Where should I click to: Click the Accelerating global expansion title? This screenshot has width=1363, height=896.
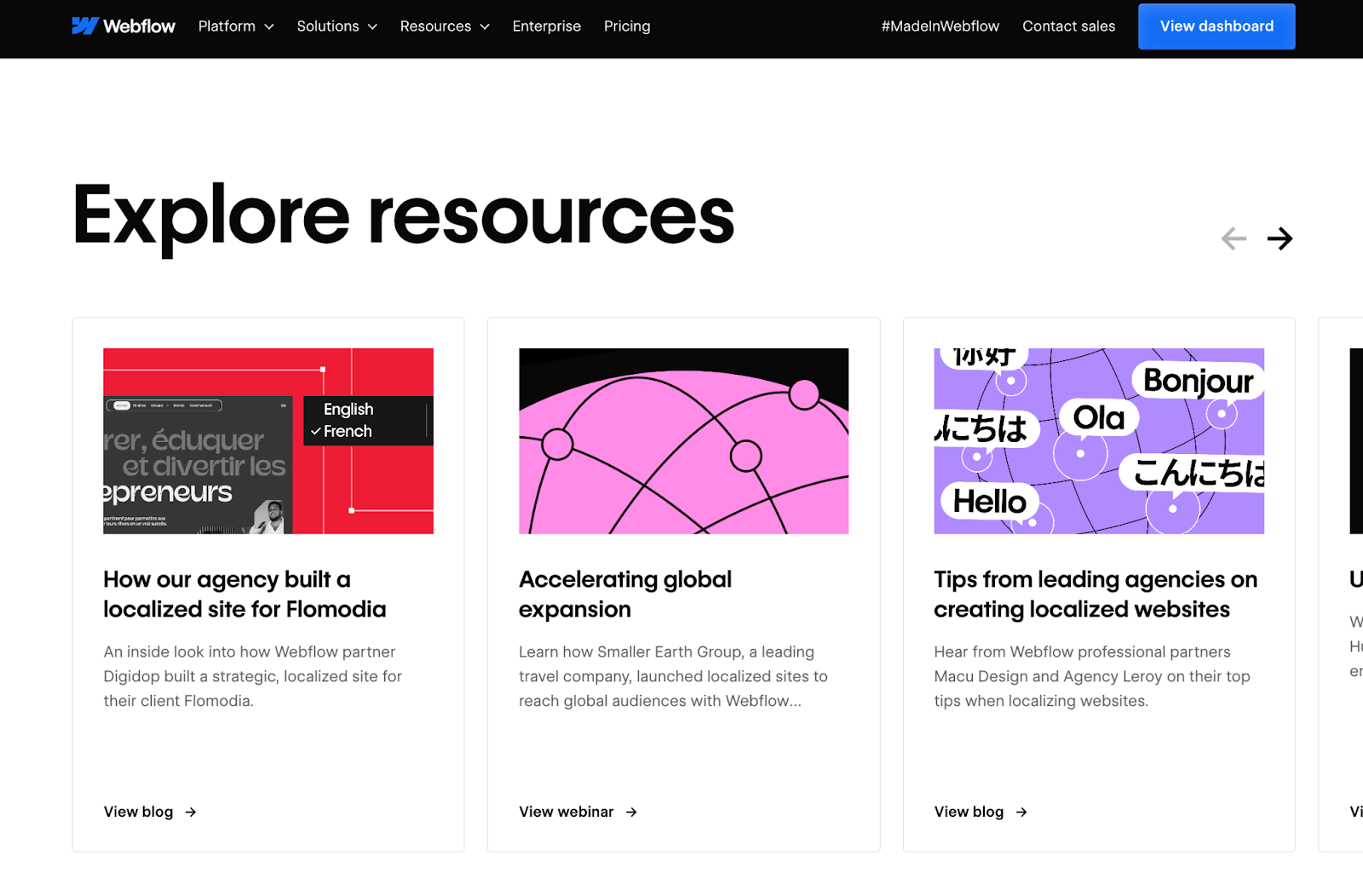tap(625, 594)
